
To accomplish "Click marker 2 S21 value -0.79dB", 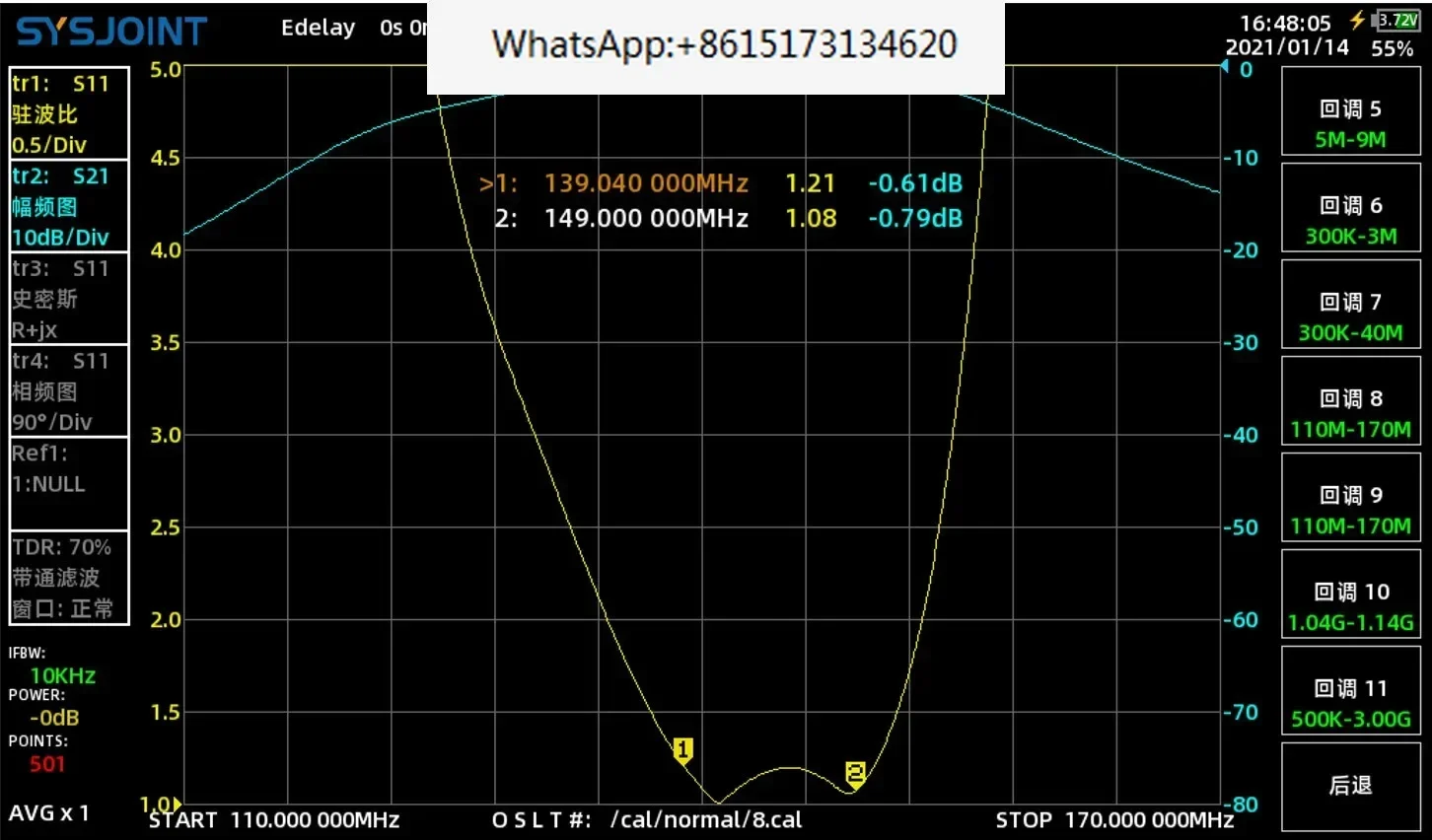I will 915,218.
